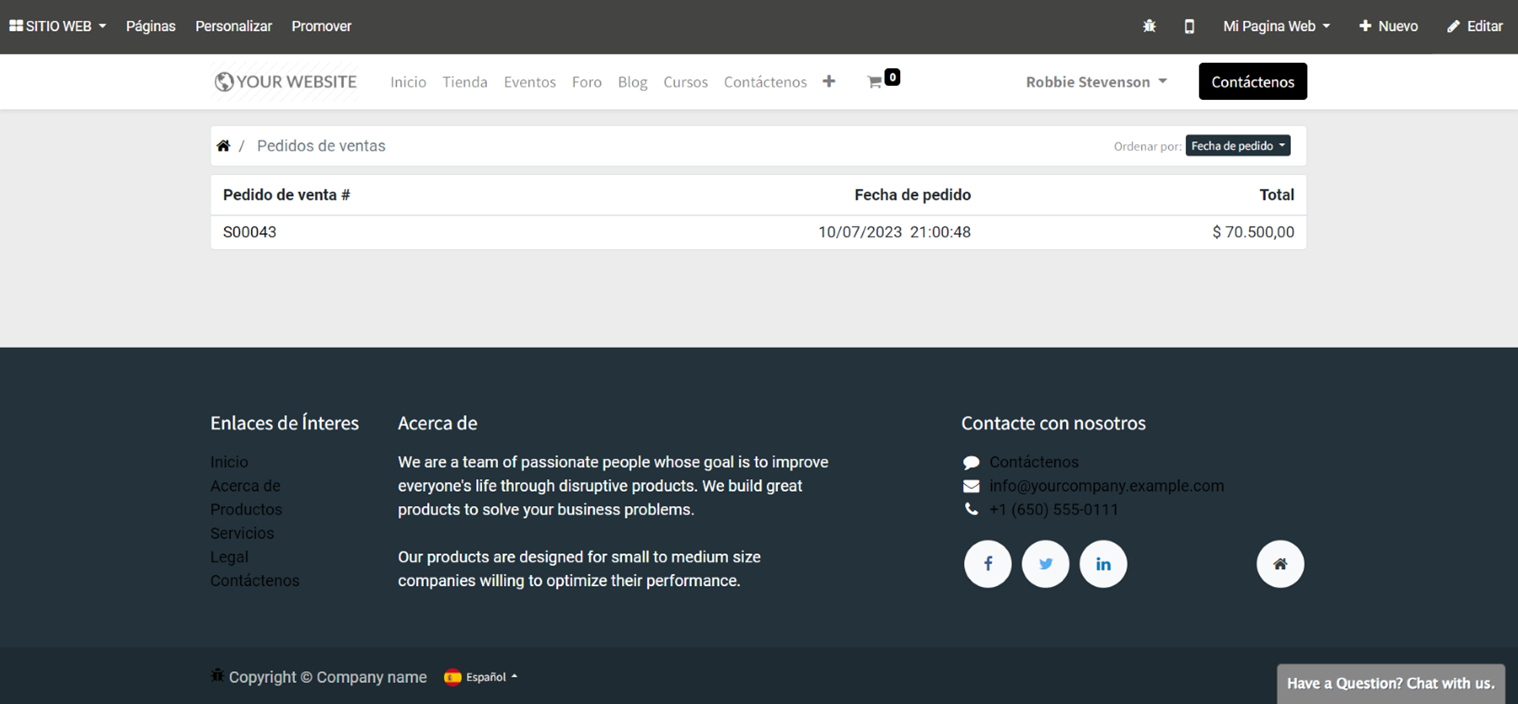Open the shopping cart icon
This screenshot has height=704, width=1518.
pyautogui.click(x=875, y=82)
